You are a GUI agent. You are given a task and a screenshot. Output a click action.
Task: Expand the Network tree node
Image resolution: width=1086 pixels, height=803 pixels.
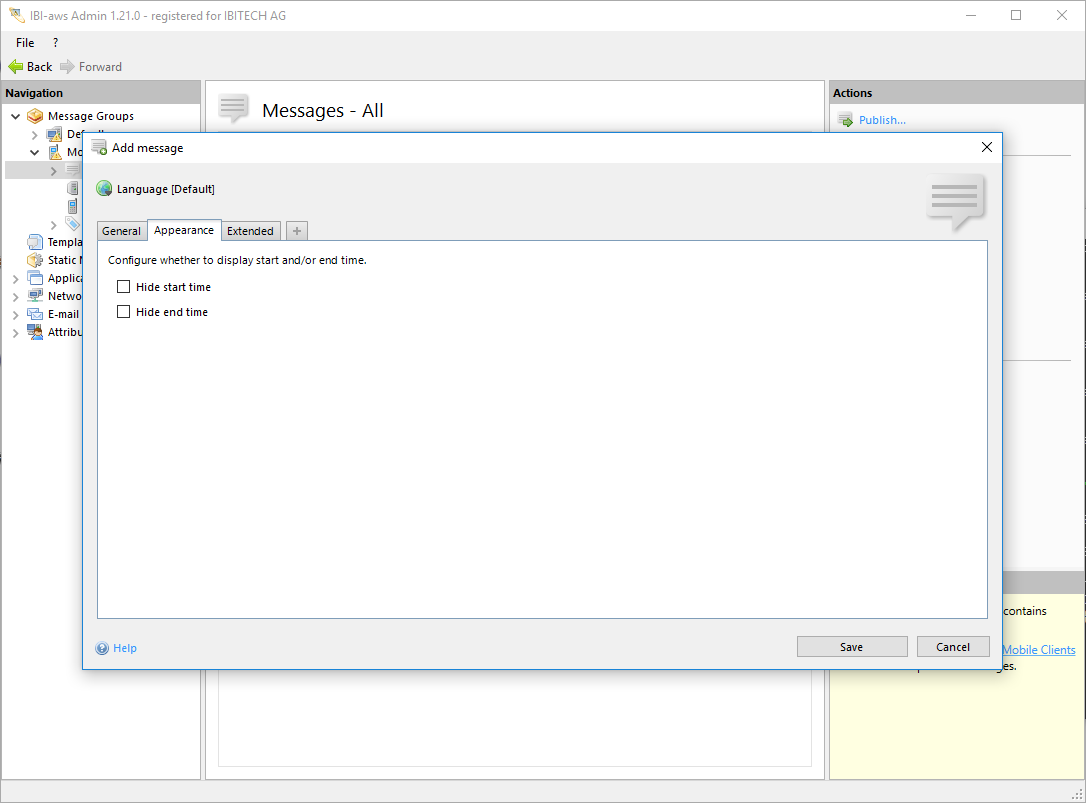(x=16, y=296)
